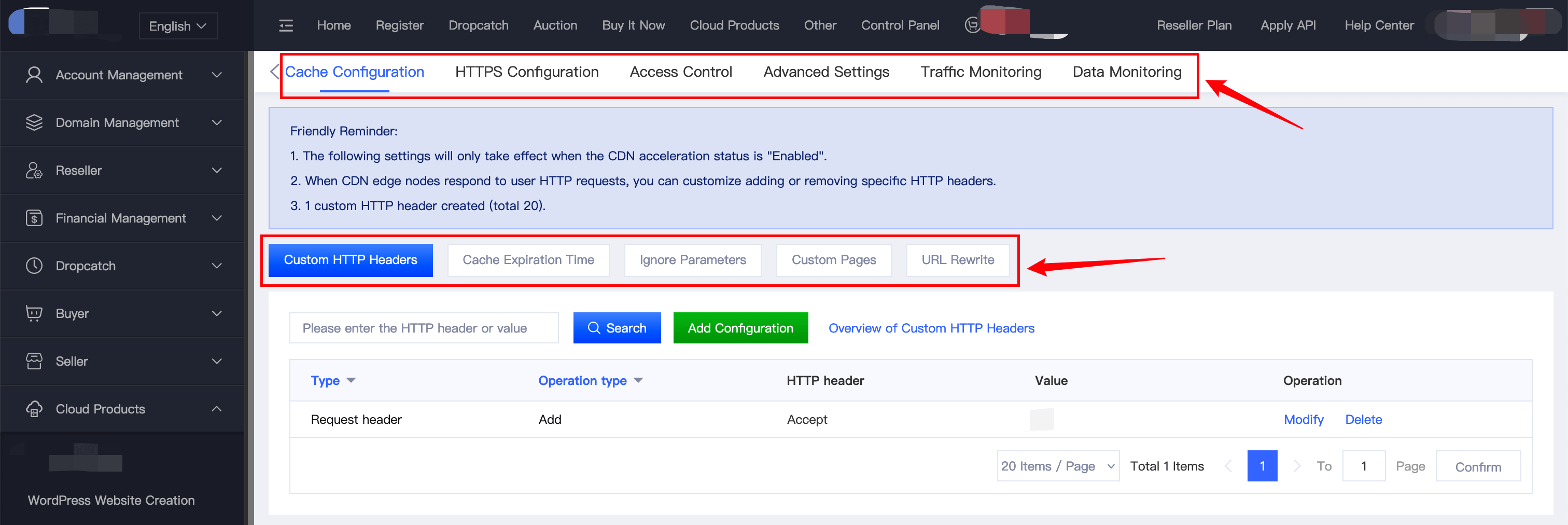The height and width of the screenshot is (525, 1568).
Task: Click the Account Management user icon
Action: 34,75
